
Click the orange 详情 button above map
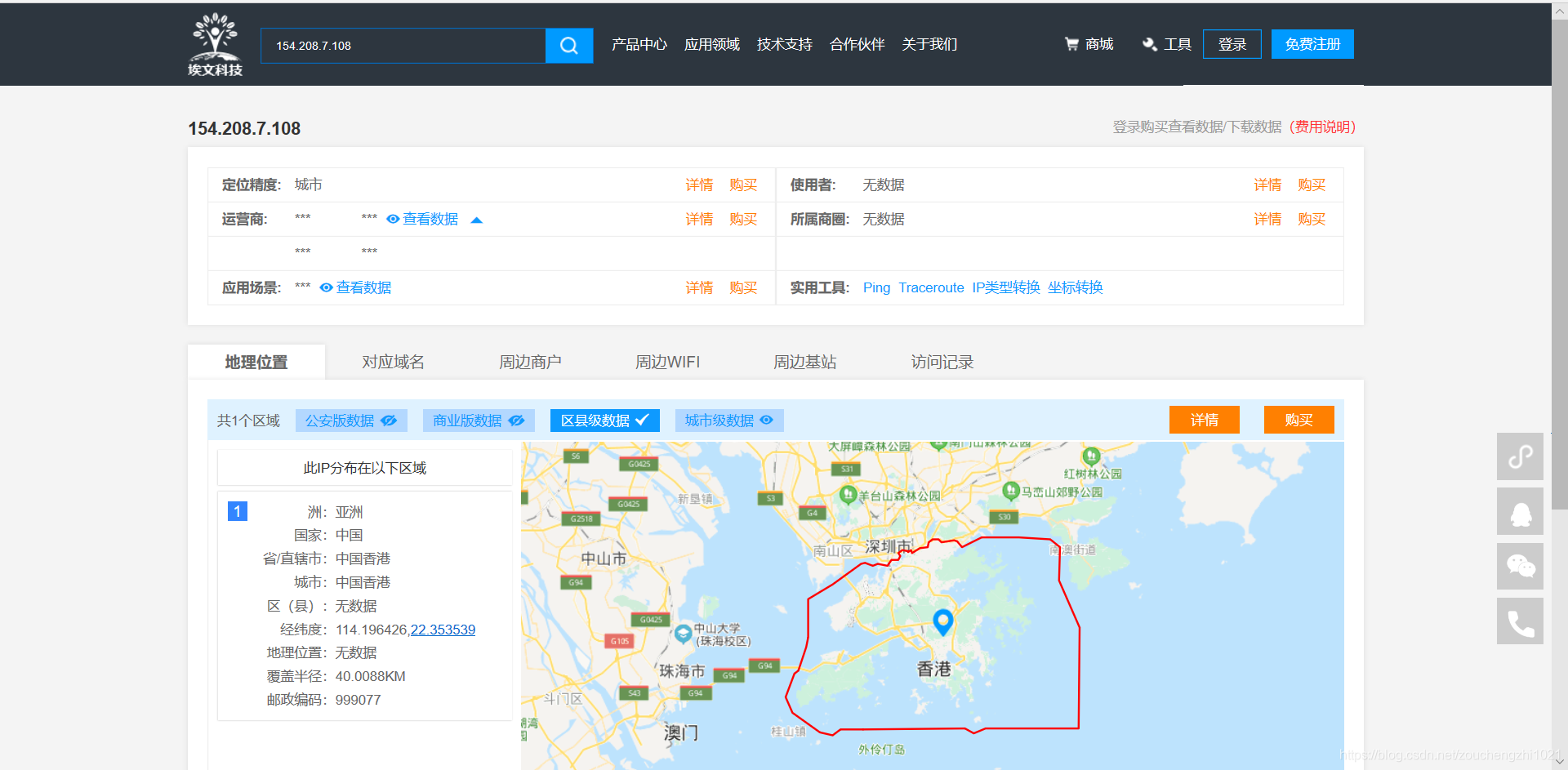1205,420
